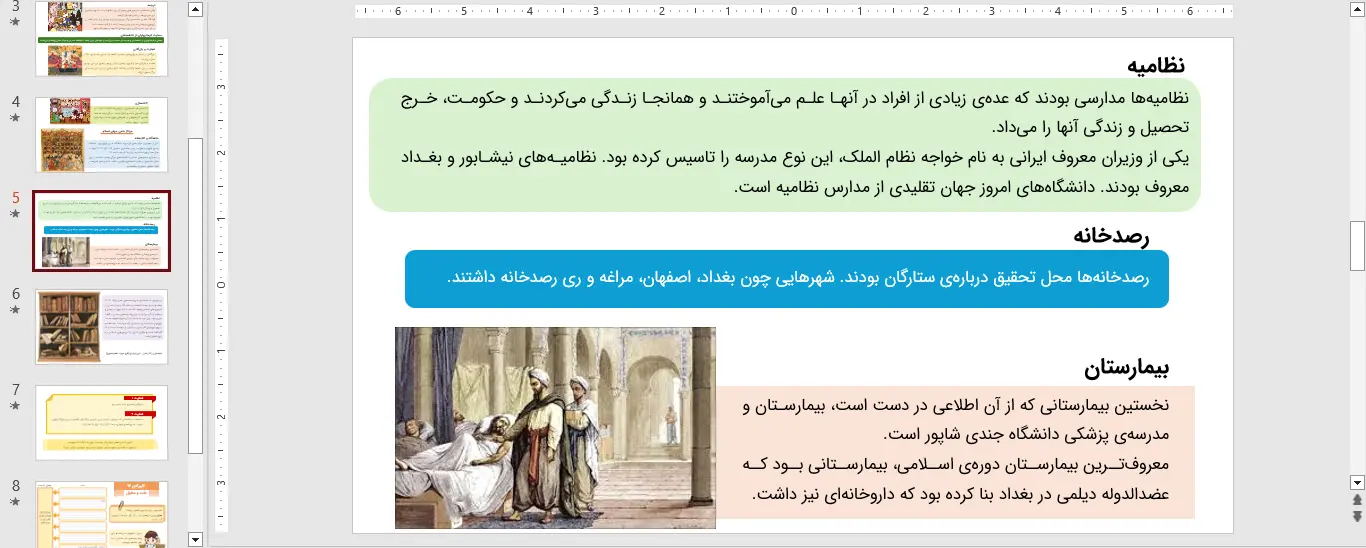Select slide 7 thumbnail with yellow boxes
Viewport: 1366px width, 548px height.
coord(102,423)
